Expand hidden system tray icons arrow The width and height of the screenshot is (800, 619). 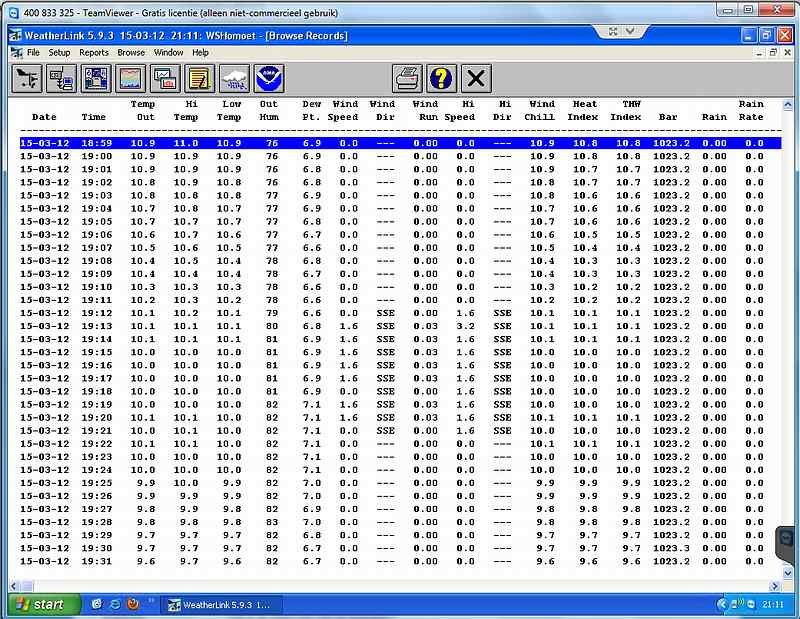click(722, 605)
